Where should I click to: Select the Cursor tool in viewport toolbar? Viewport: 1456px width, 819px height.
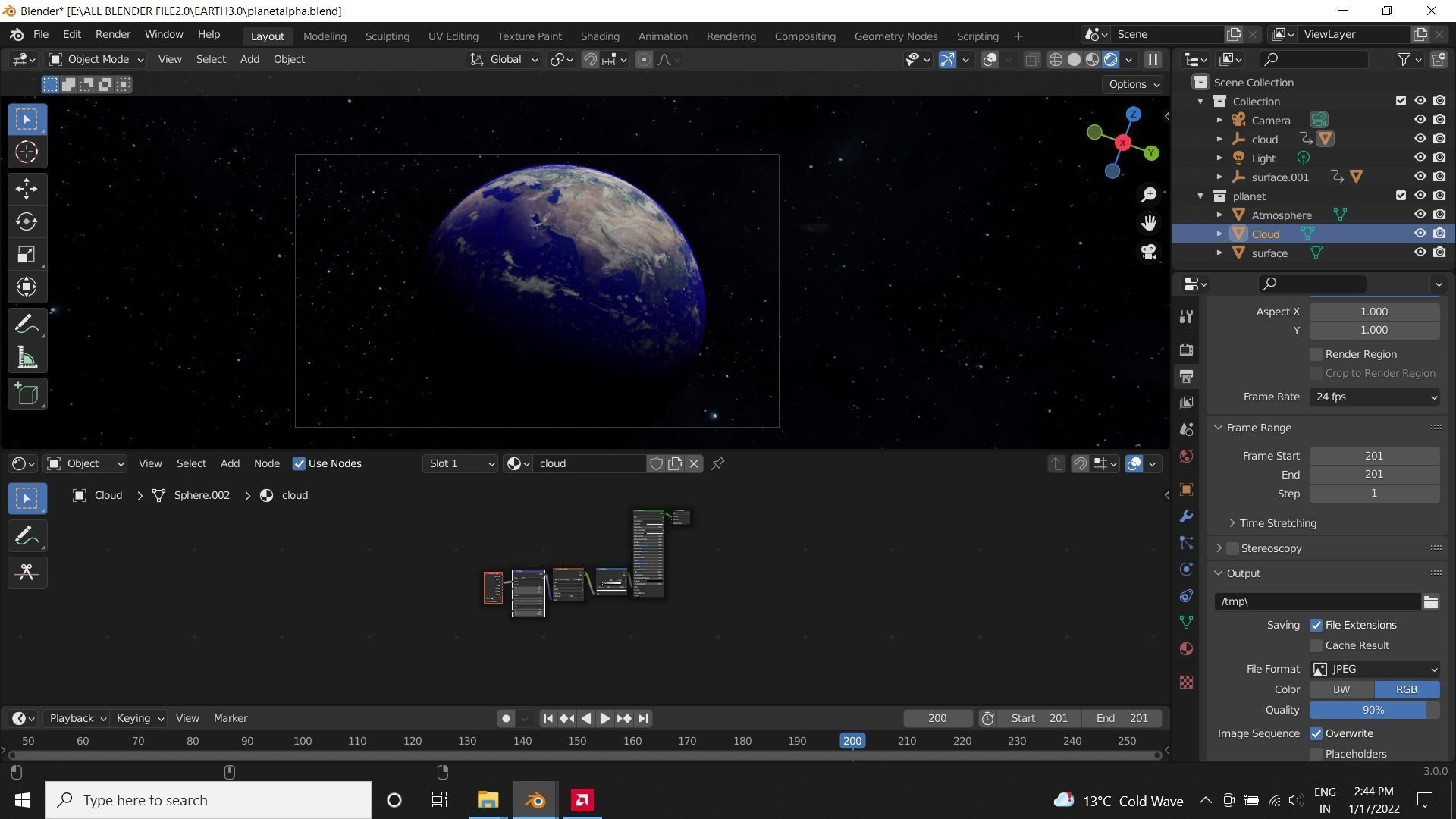[x=27, y=152]
